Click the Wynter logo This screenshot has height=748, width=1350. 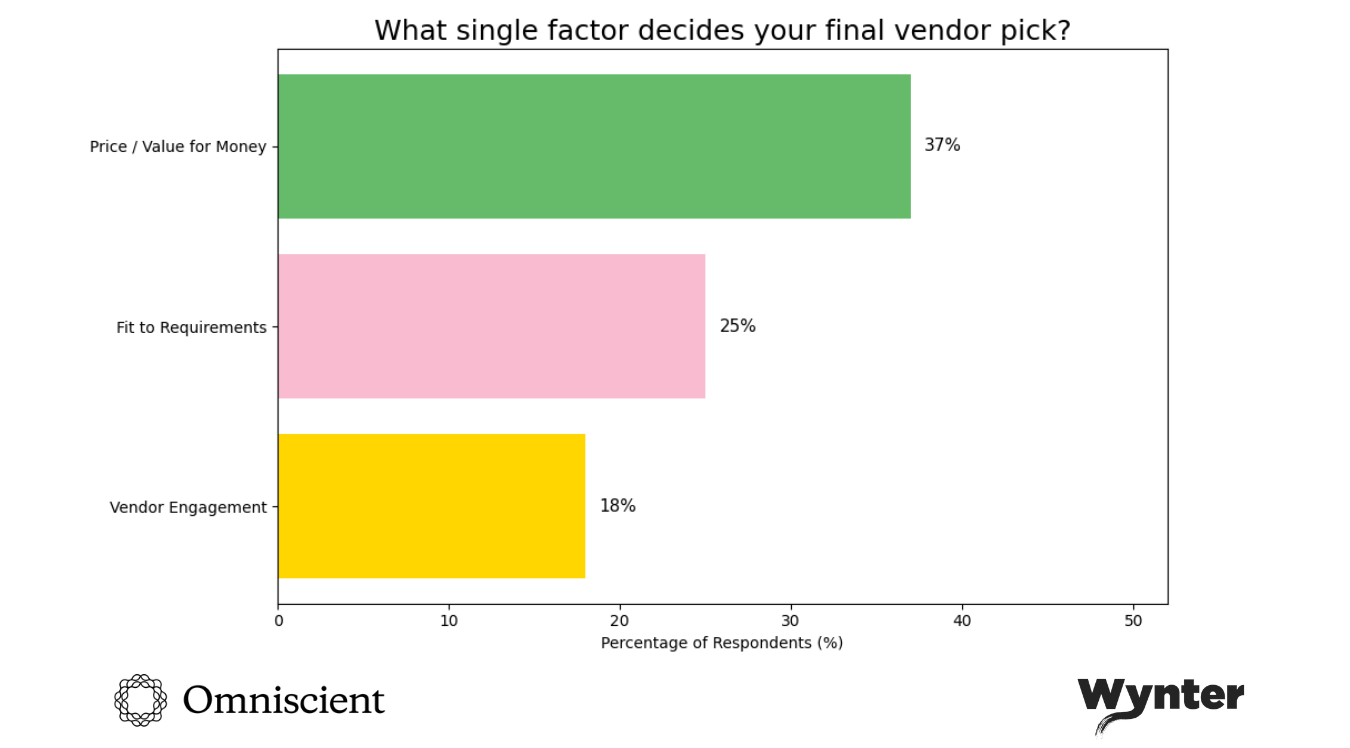pyautogui.click(x=1160, y=699)
